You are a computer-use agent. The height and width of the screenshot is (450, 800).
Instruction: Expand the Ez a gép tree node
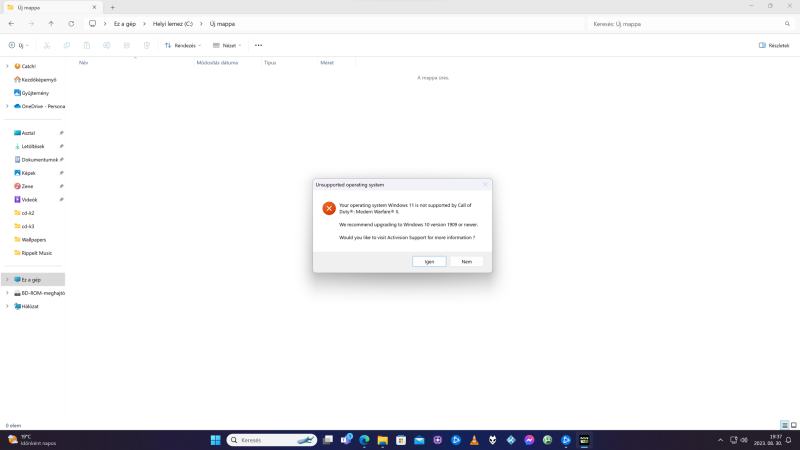click(x=7, y=280)
